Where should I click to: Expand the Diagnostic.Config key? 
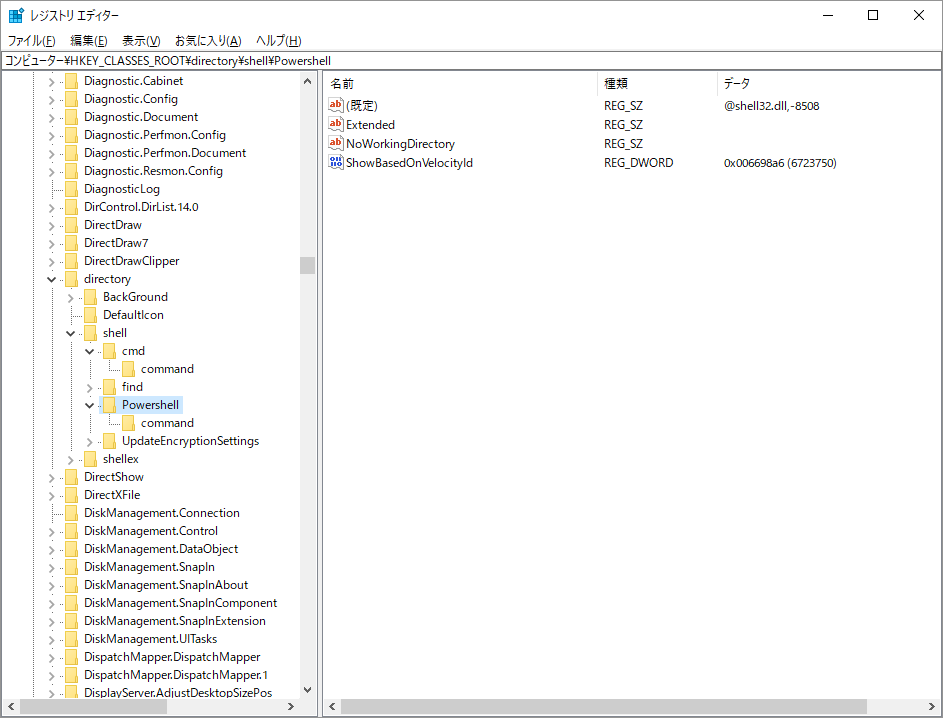(x=52, y=100)
